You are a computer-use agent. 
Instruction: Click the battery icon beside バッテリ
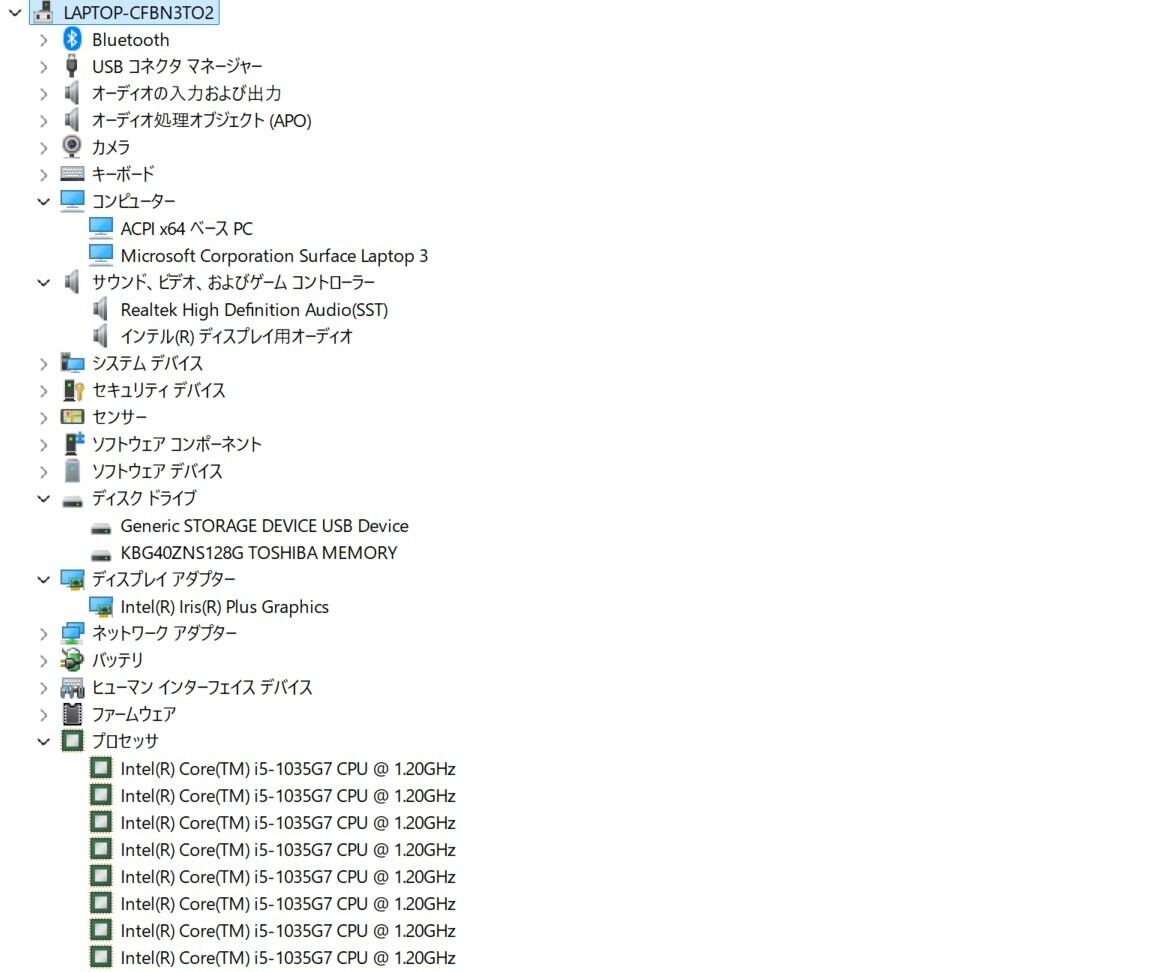click(72, 660)
